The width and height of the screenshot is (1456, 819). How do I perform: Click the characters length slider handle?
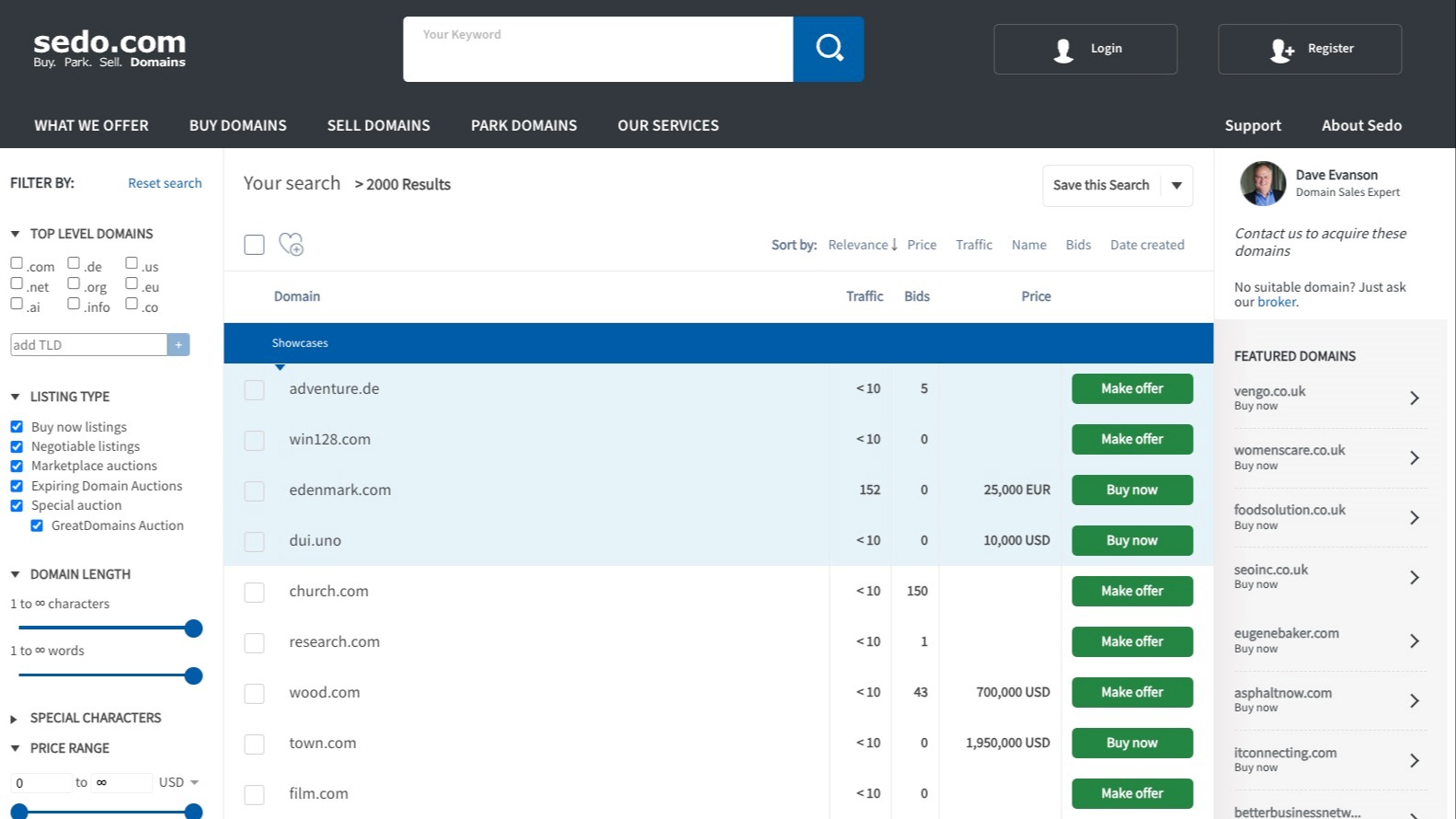coord(193,629)
